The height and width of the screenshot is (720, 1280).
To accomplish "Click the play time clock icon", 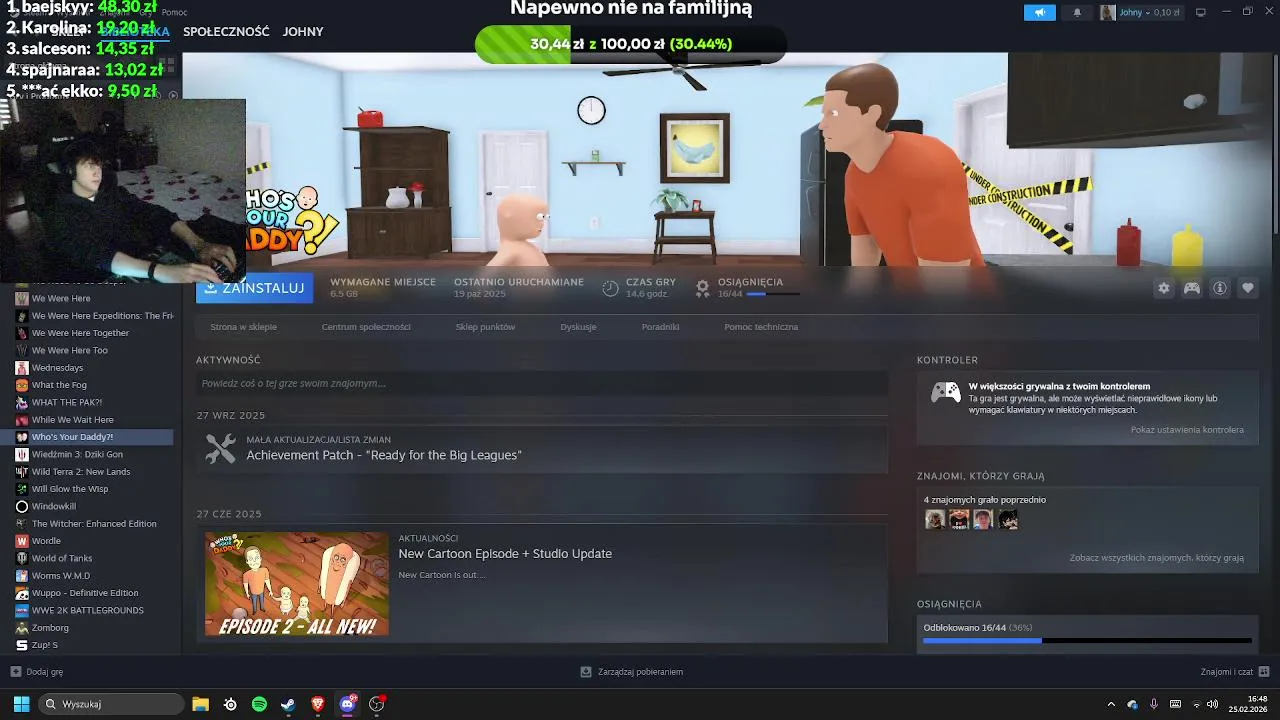I will point(611,288).
